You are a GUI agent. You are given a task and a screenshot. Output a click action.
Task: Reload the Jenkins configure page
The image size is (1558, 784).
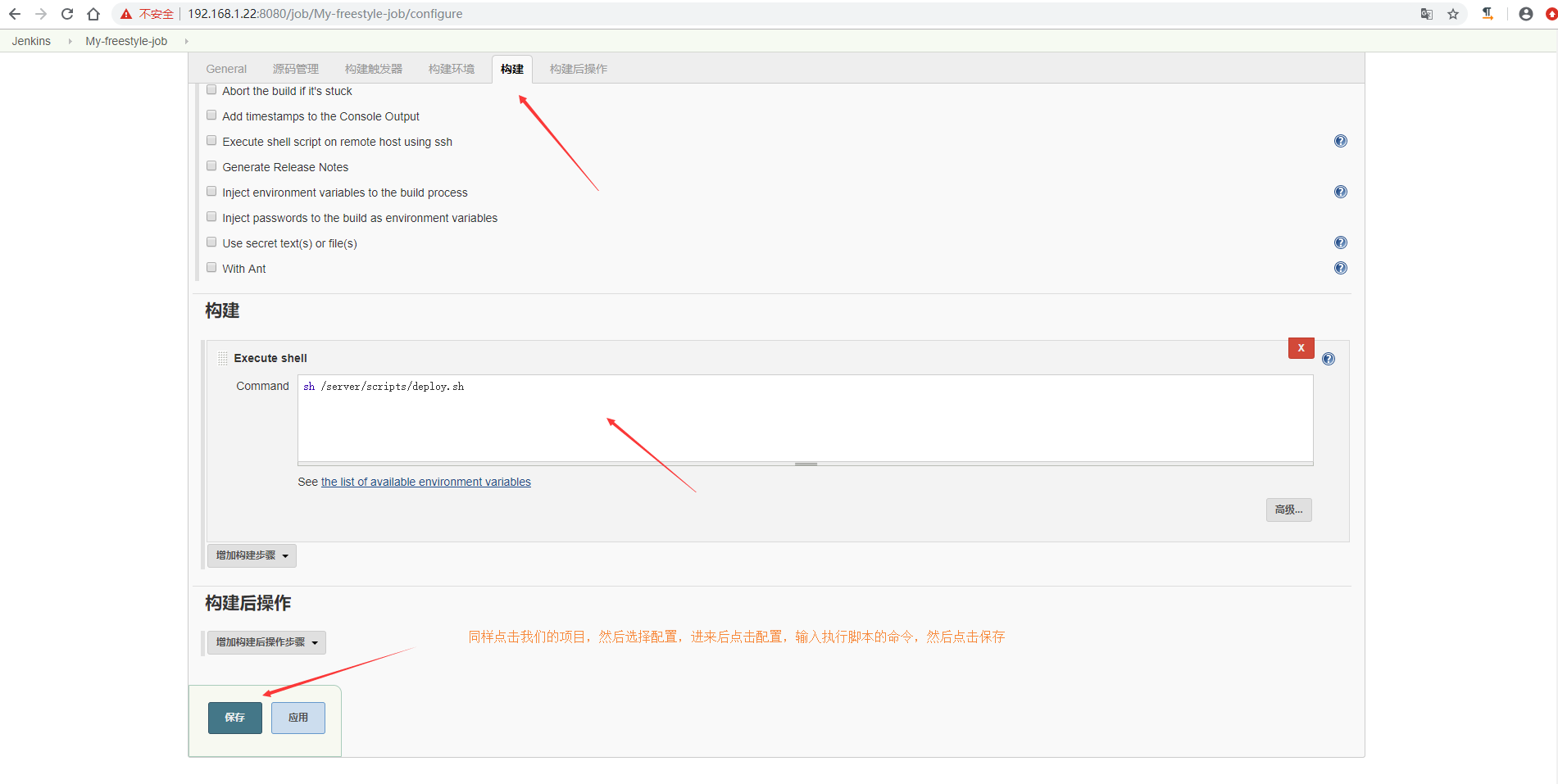pos(67,14)
